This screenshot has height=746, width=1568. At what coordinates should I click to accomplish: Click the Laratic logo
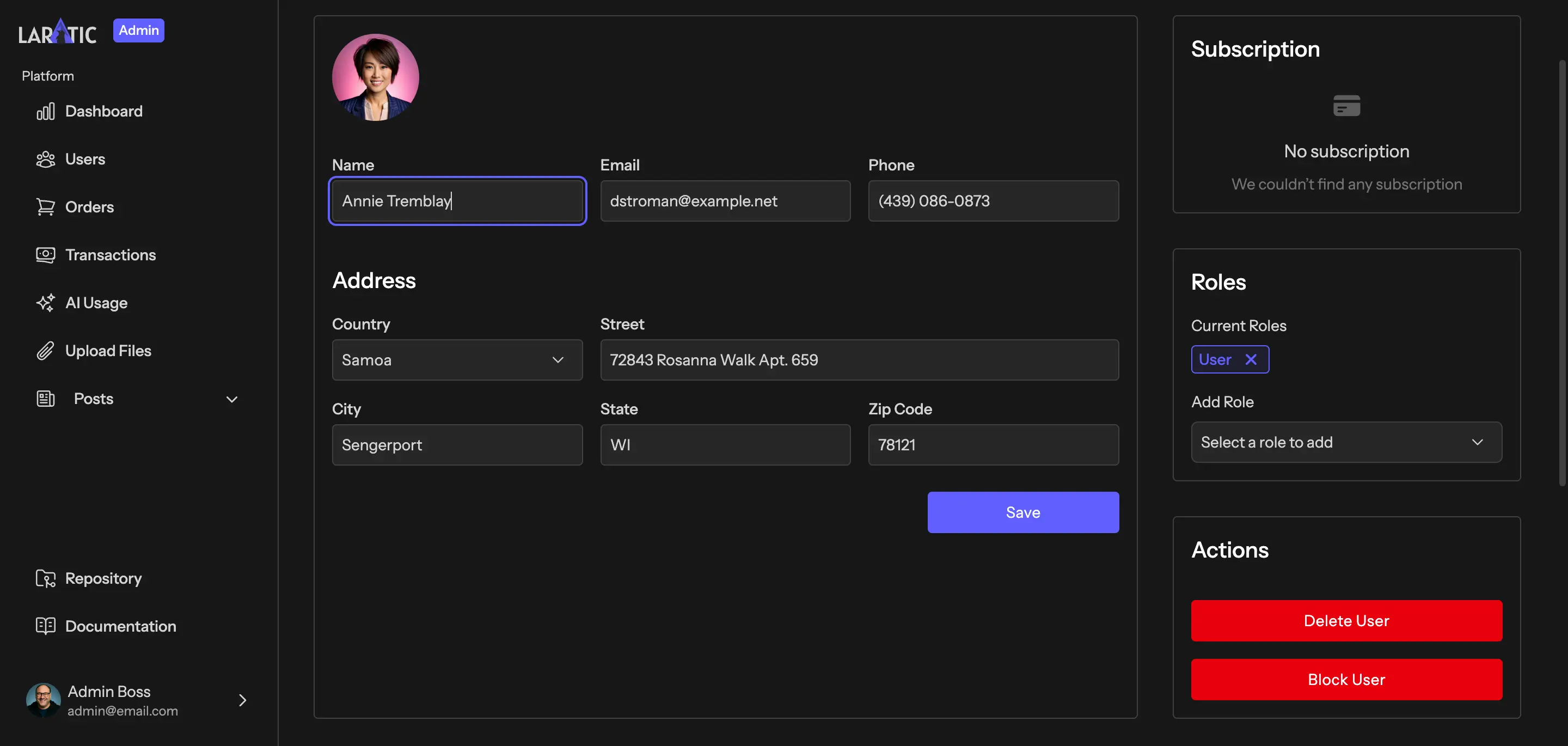[x=57, y=32]
